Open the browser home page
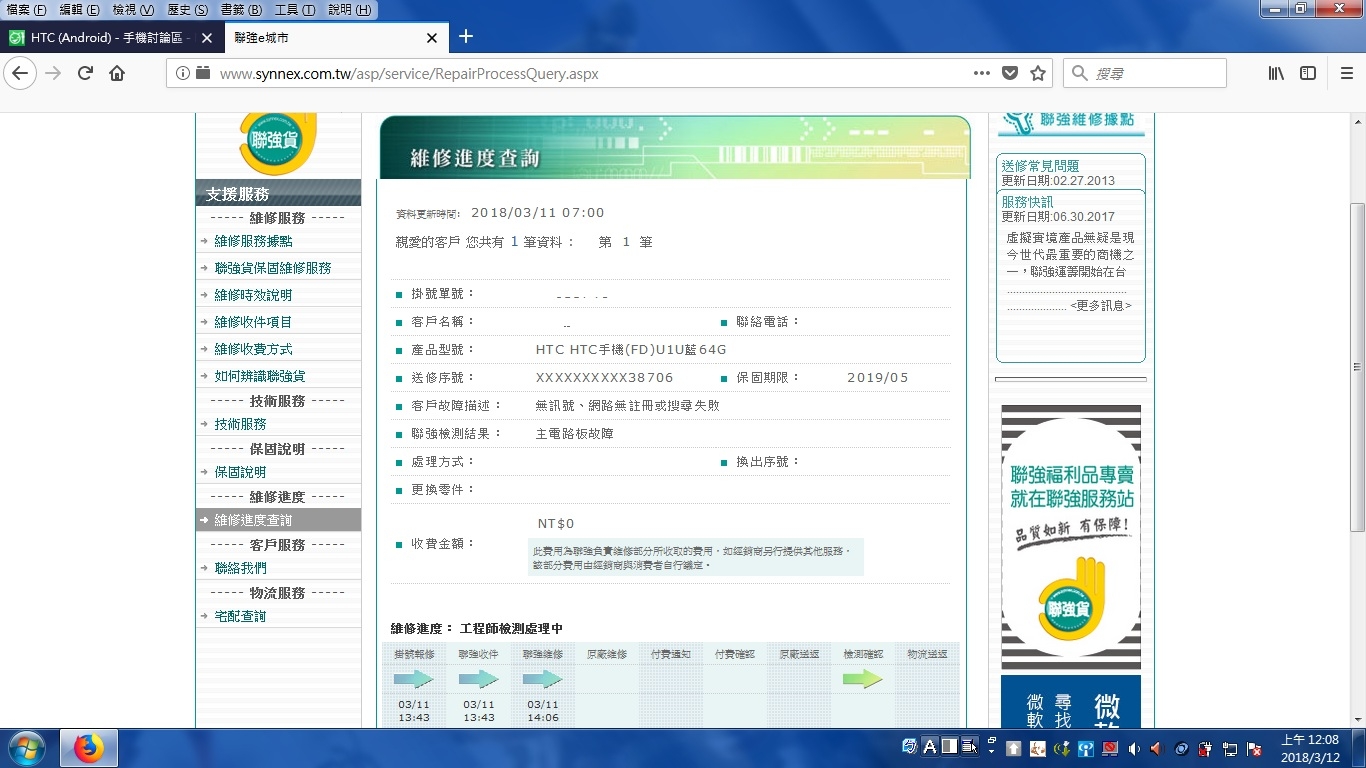Viewport: 1366px width, 768px height. pos(117,73)
